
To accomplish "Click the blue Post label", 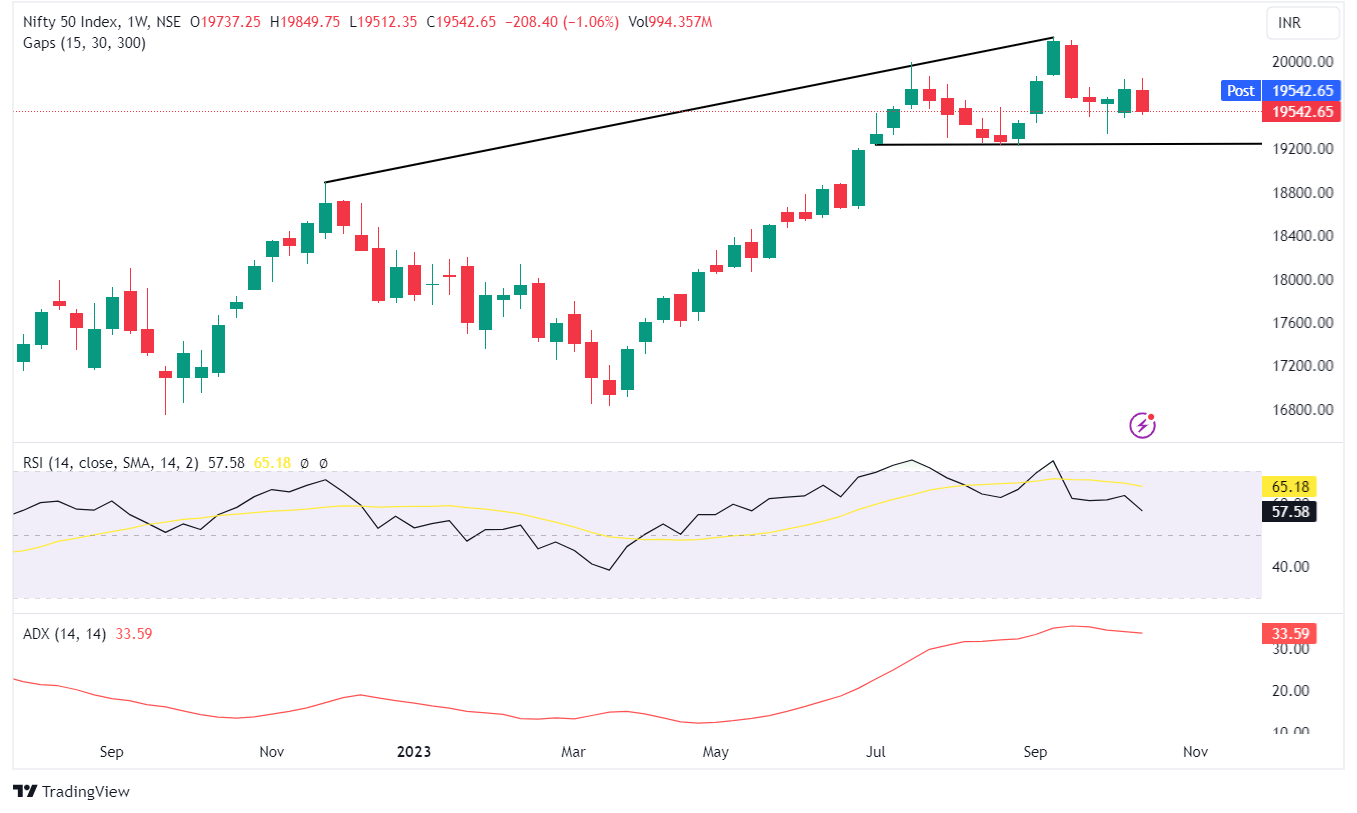I will [1240, 90].
